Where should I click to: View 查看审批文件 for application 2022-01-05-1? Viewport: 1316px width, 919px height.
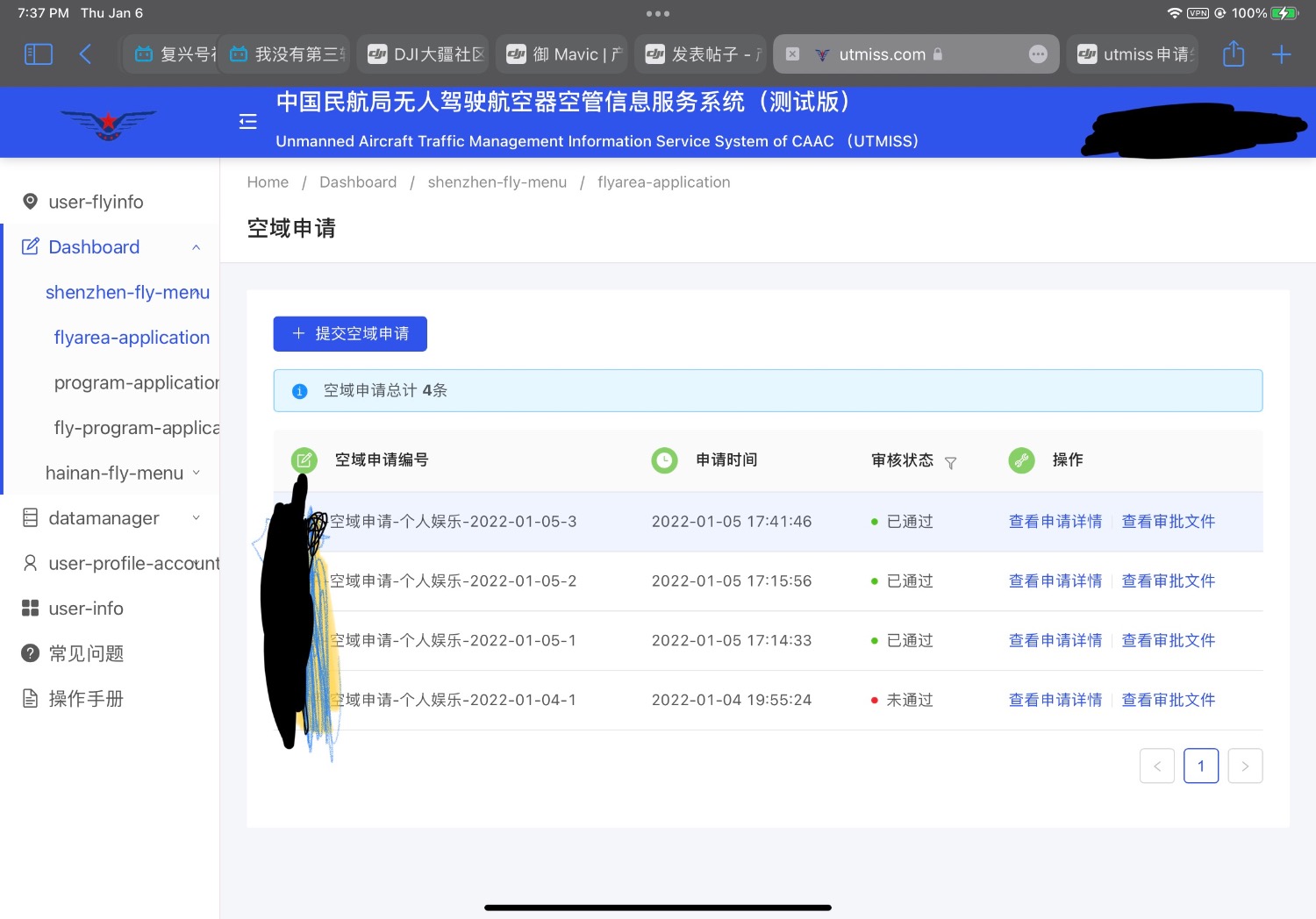pyautogui.click(x=1169, y=641)
